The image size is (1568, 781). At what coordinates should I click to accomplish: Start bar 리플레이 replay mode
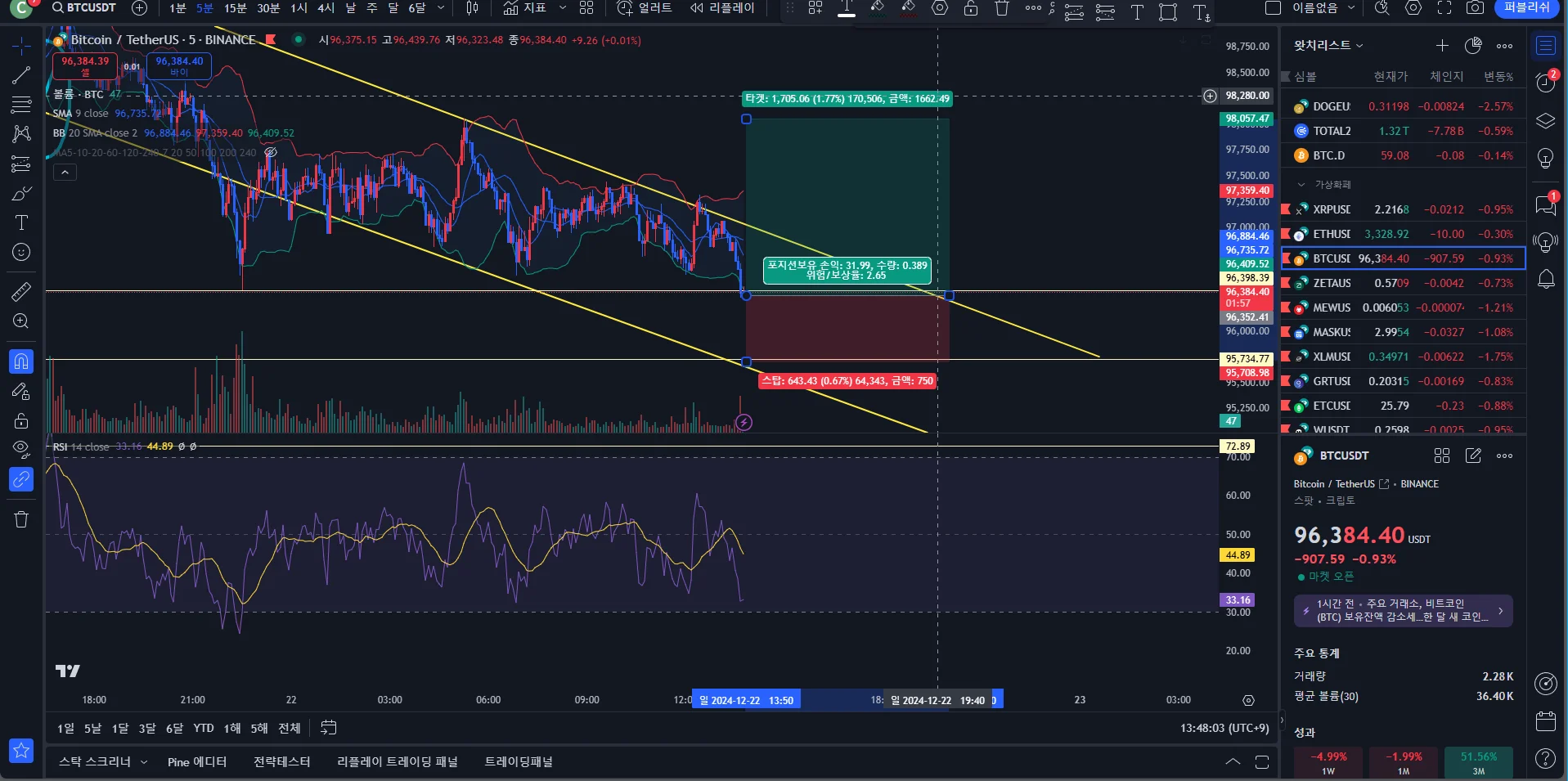pyautogui.click(x=722, y=8)
